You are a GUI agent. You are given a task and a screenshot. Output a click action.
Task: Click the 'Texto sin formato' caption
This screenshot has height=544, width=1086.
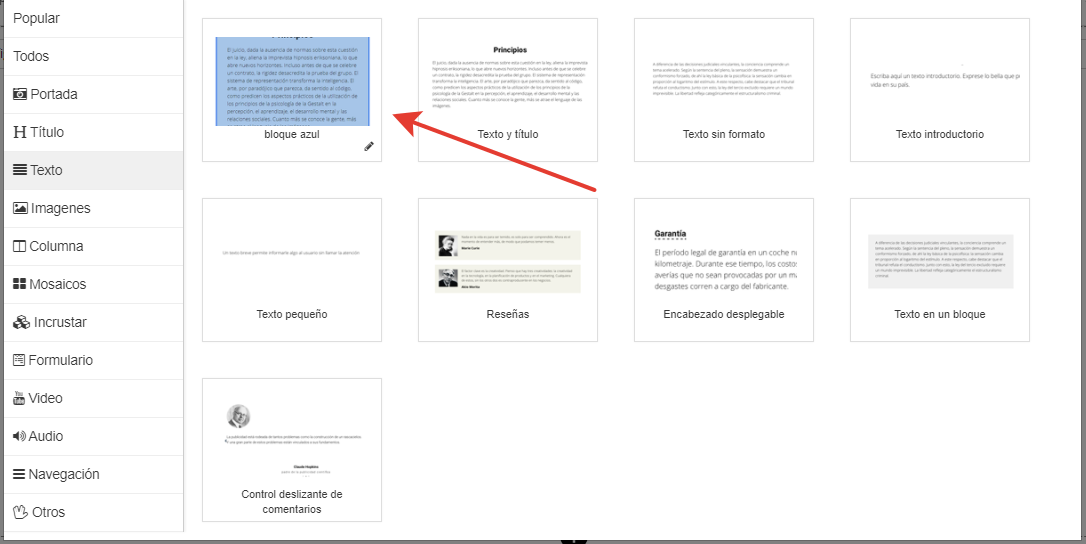click(724, 134)
